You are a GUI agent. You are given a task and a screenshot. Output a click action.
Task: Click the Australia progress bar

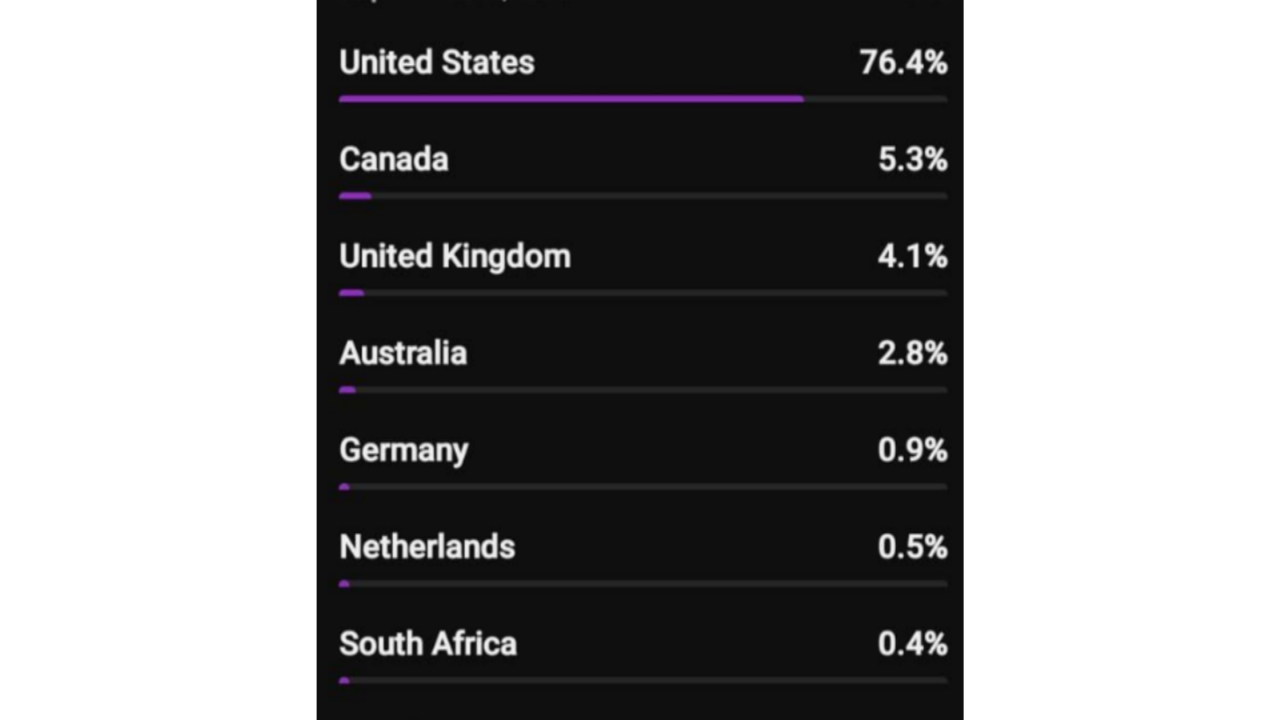click(x=348, y=390)
